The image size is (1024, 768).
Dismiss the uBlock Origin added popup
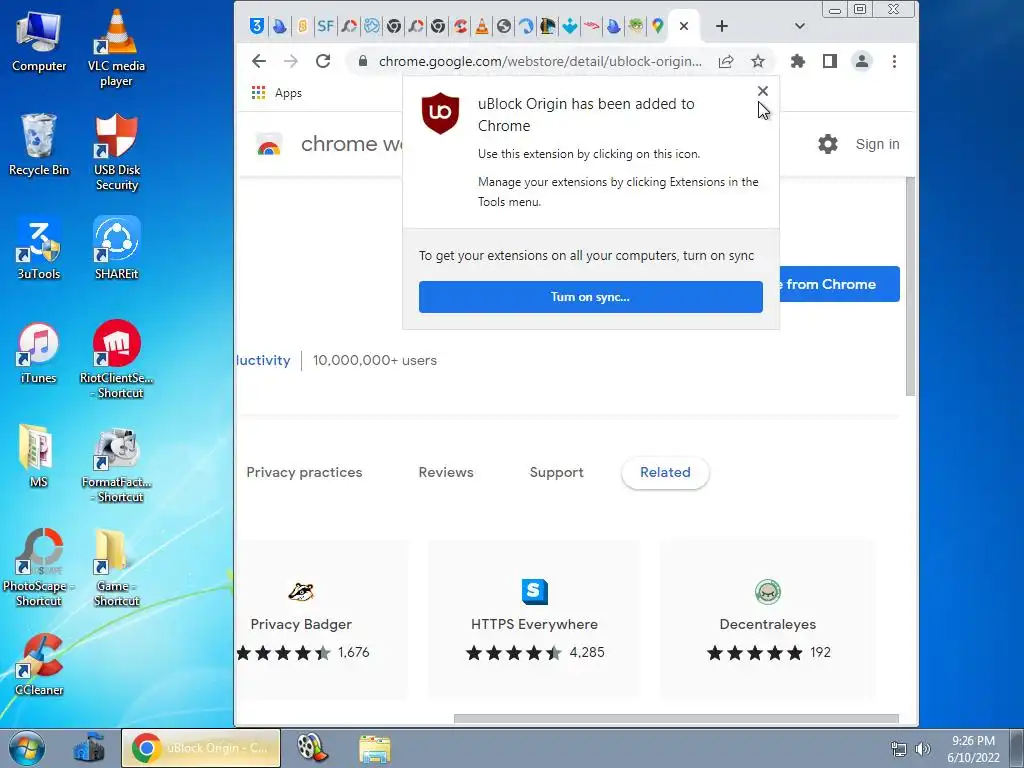click(x=762, y=91)
